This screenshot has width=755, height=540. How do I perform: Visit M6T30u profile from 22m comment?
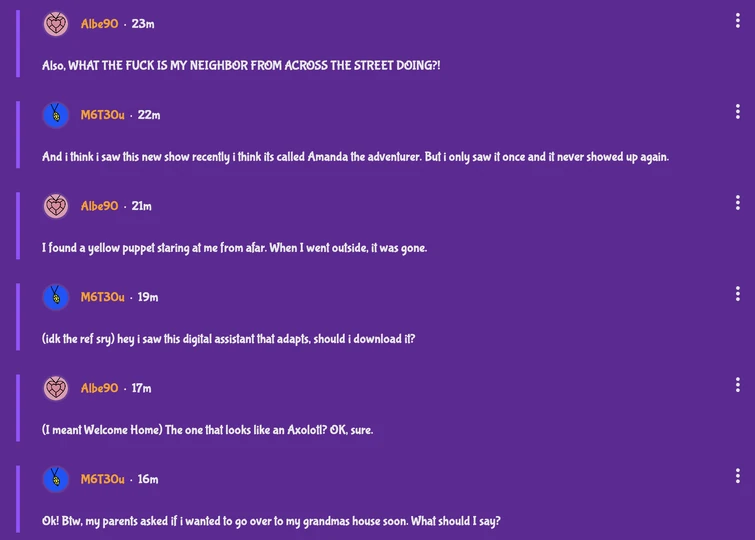(102, 115)
